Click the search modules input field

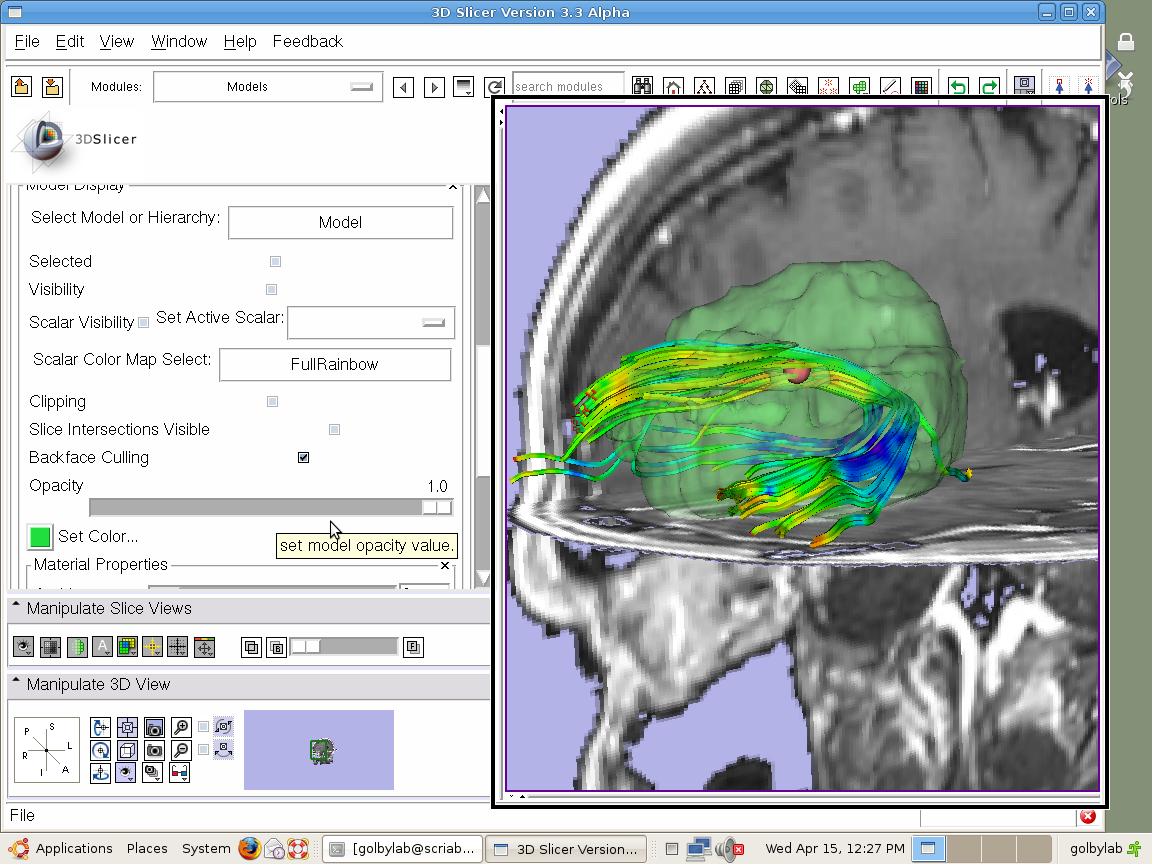[x=567, y=87]
